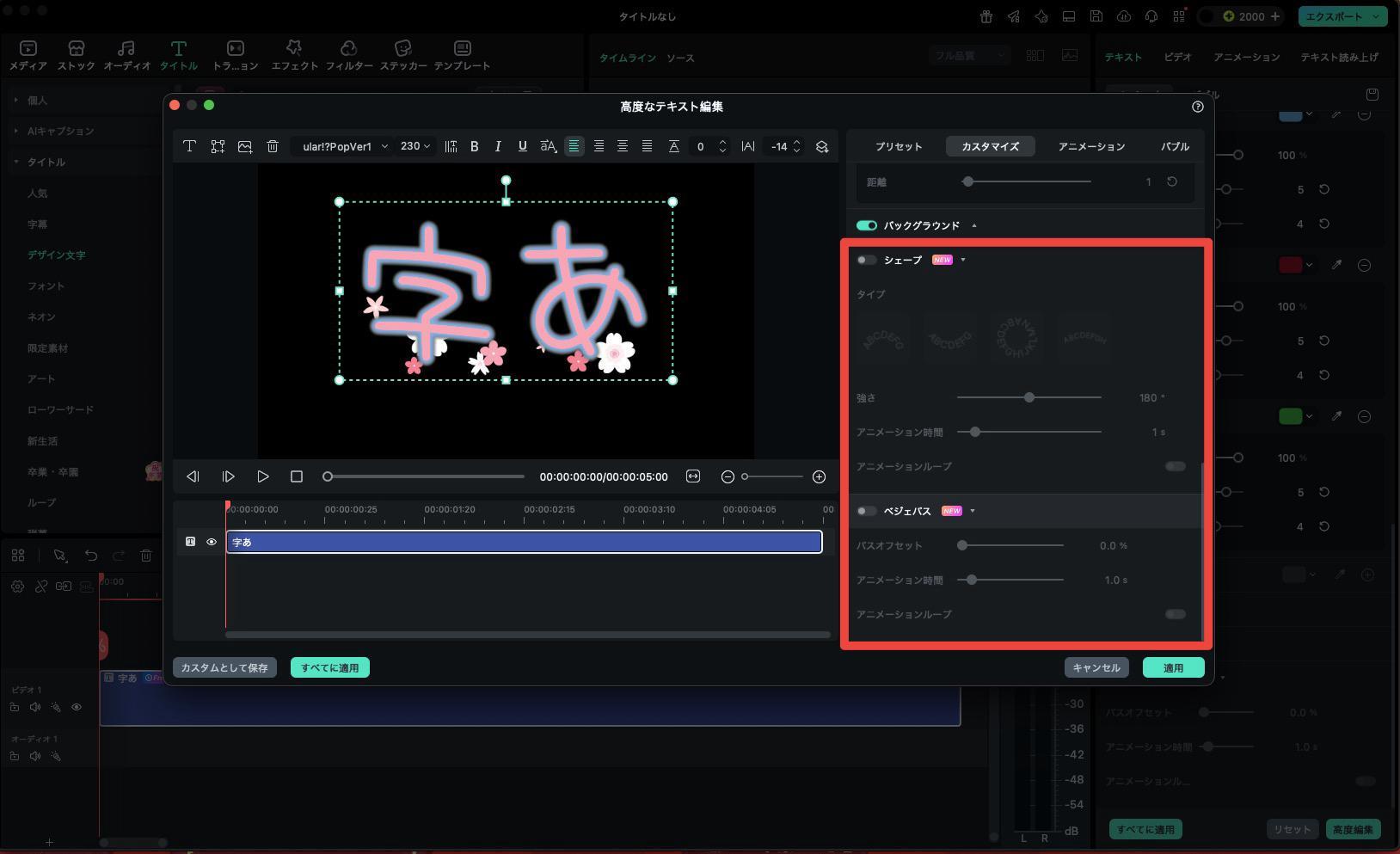Click the trash icon to delete the text

(x=273, y=146)
